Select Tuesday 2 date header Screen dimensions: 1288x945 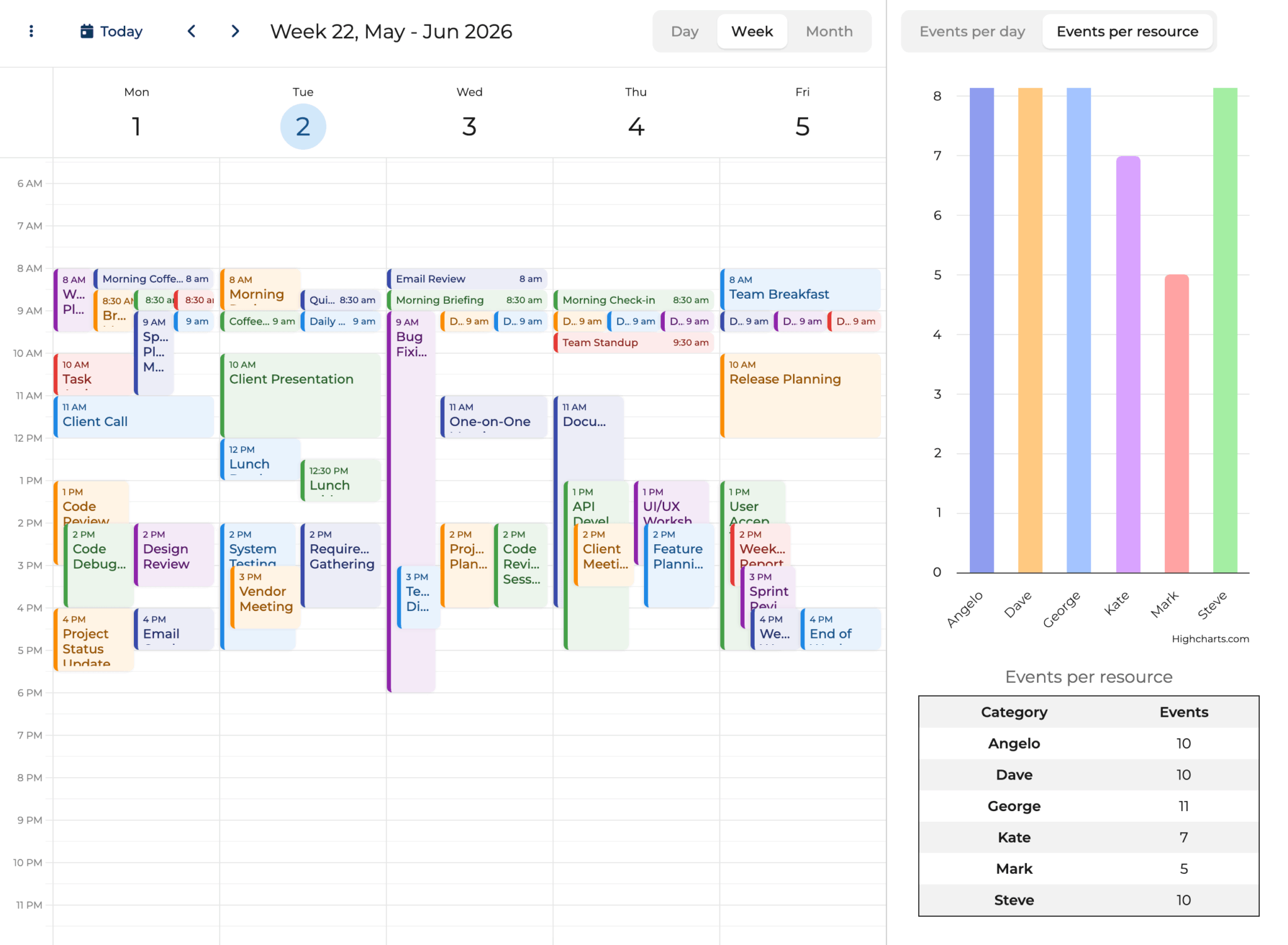tap(303, 126)
